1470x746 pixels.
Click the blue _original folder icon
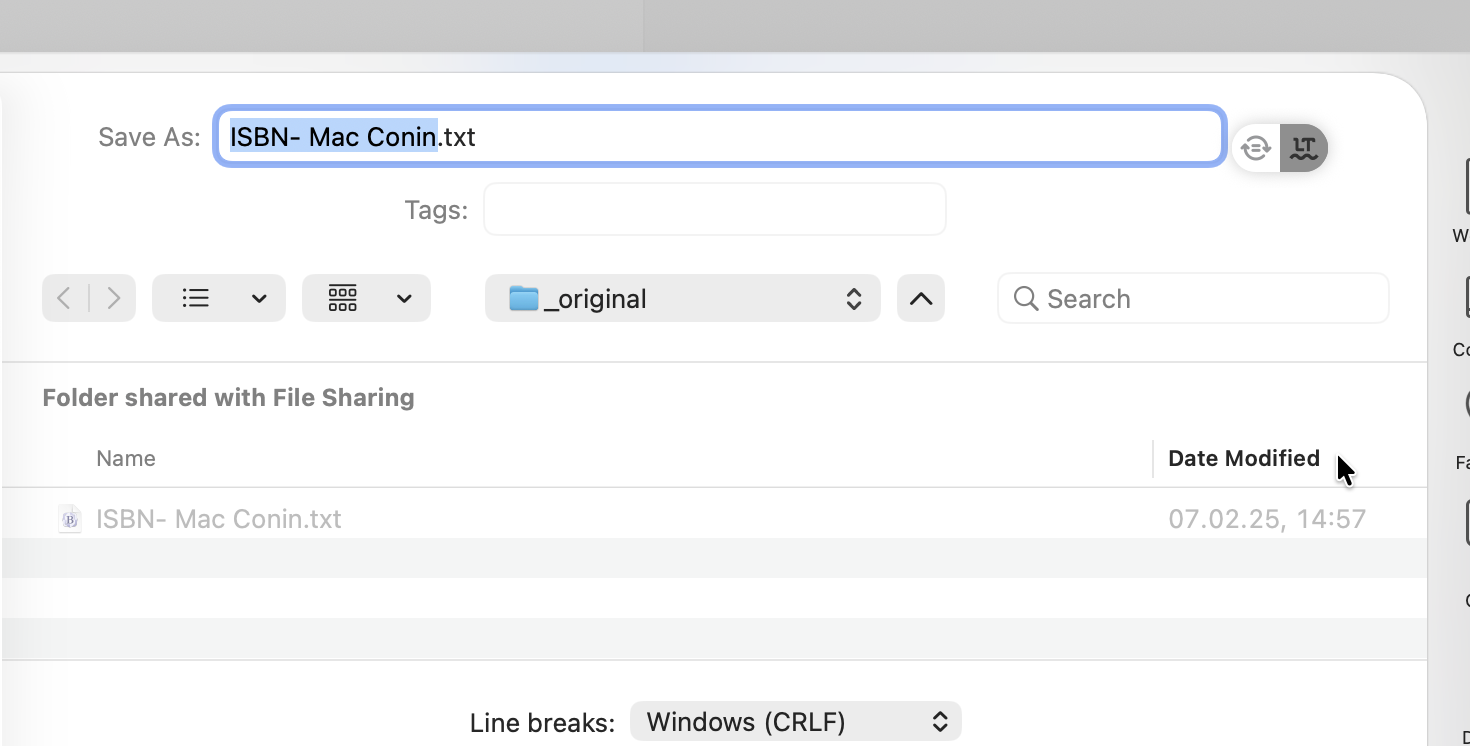pyautogui.click(x=523, y=298)
